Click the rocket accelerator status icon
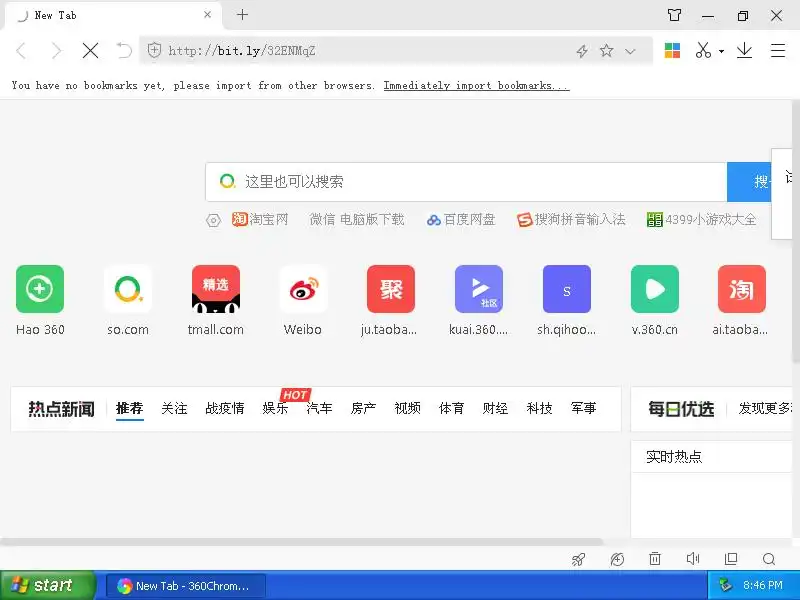 tap(579, 560)
